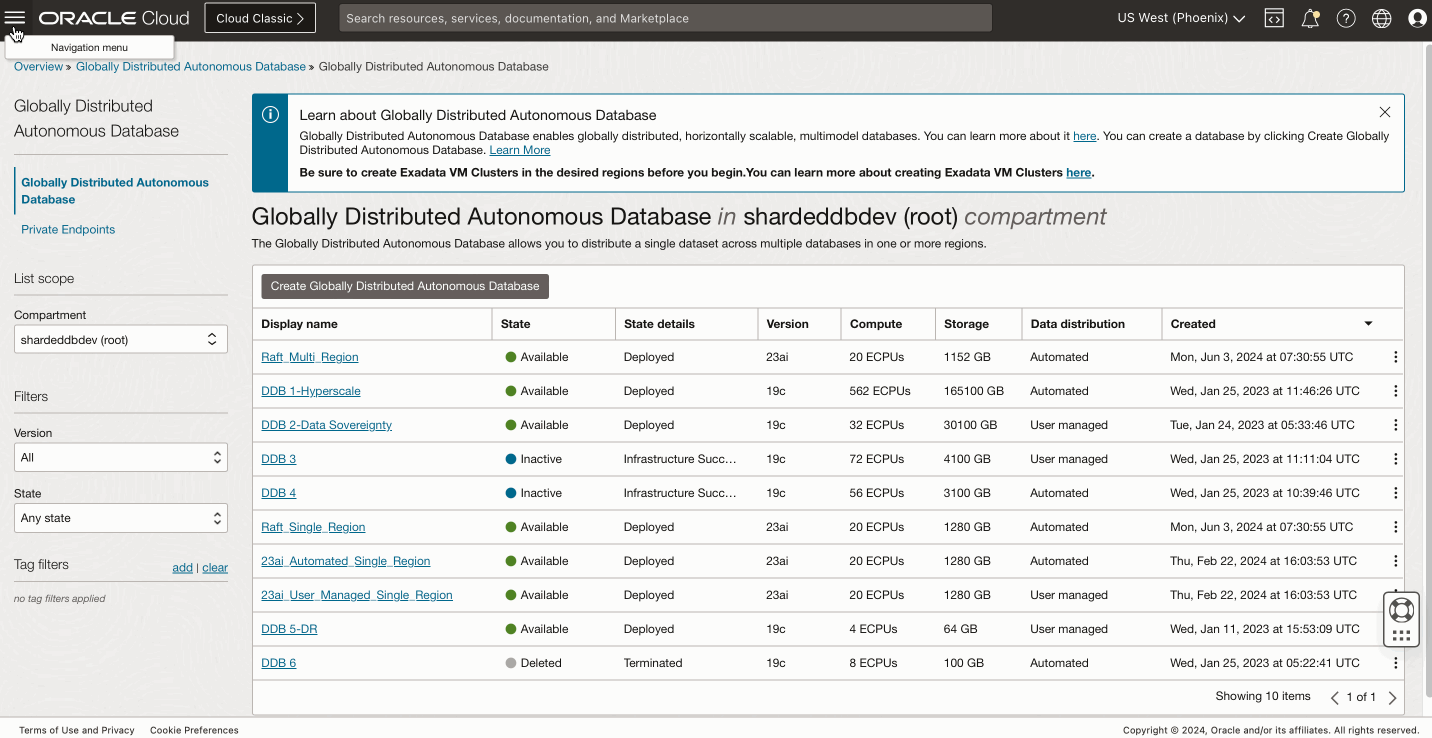Open the kebab menu for DDB 5-DR
The width and height of the screenshot is (1432, 738).
[1396, 628]
